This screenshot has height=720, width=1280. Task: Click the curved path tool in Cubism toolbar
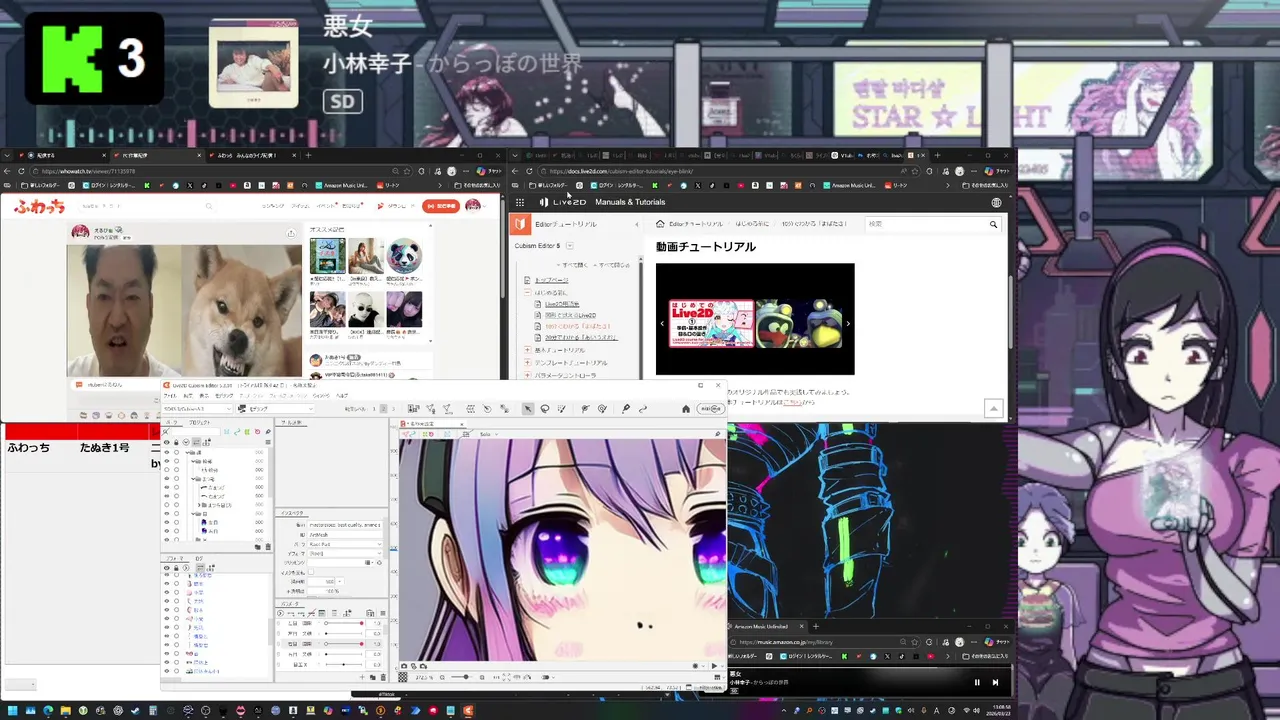coord(643,409)
